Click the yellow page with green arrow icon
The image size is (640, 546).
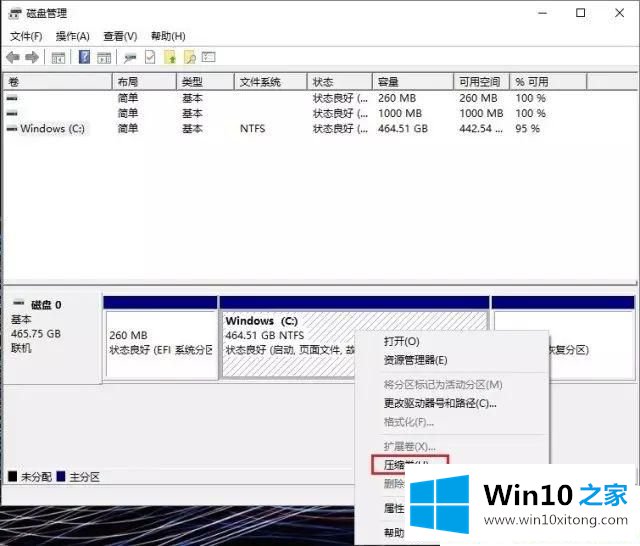[x=170, y=57]
